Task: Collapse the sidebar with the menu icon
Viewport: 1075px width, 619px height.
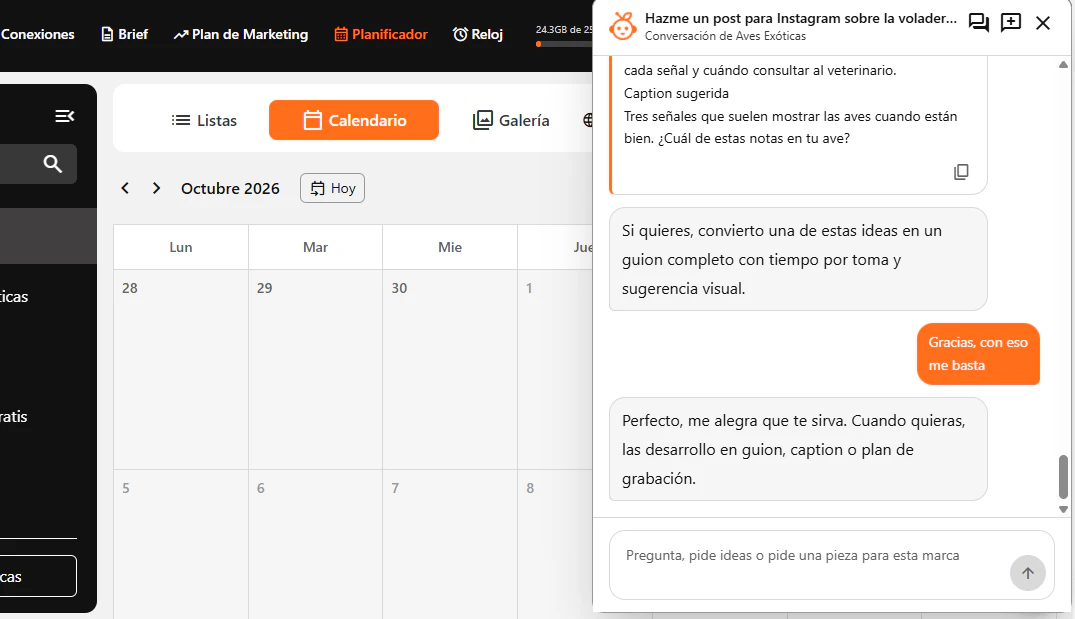Action: pos(64,116)
